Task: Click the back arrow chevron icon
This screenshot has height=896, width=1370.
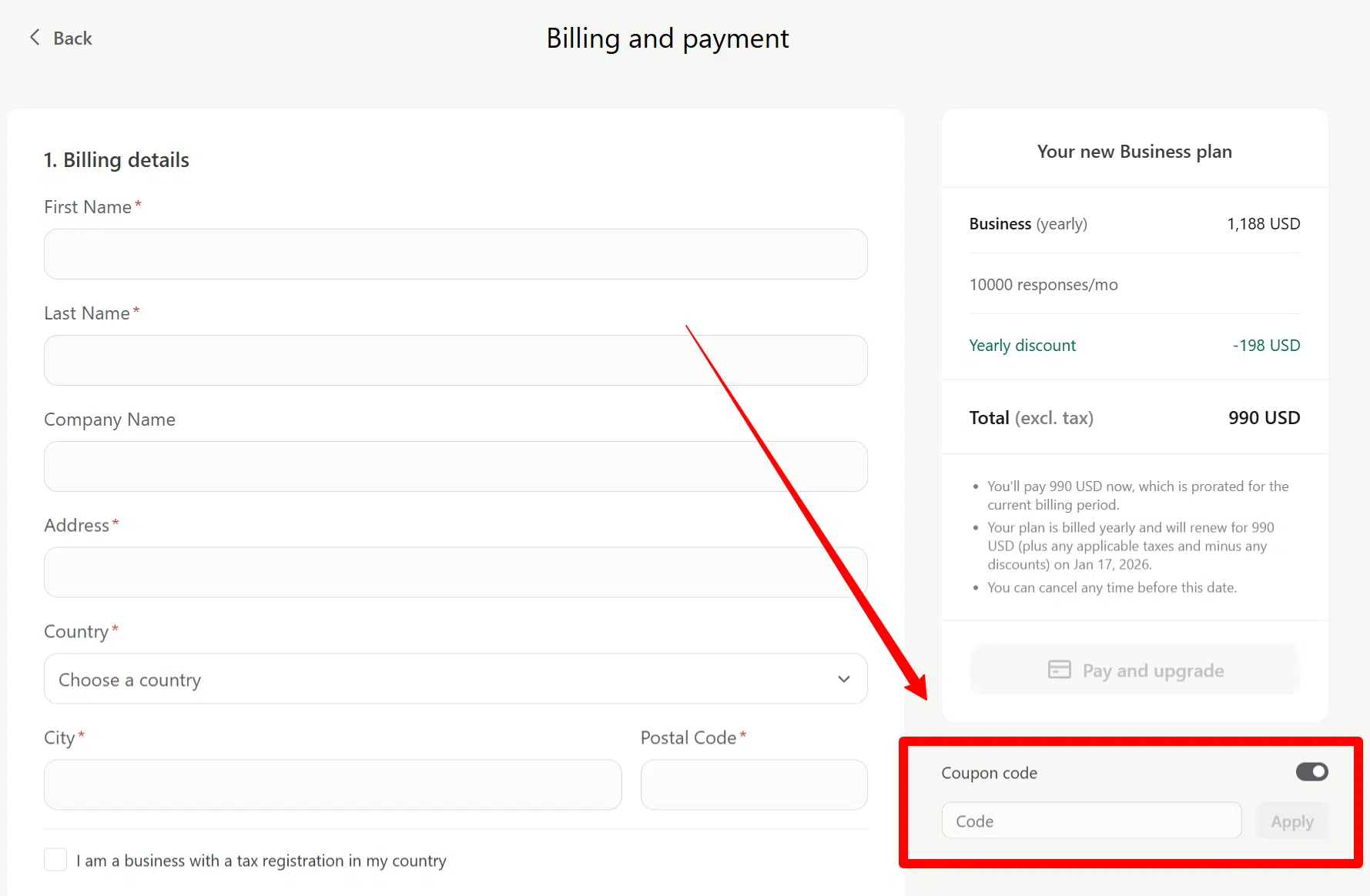Action: pos(35,38)
